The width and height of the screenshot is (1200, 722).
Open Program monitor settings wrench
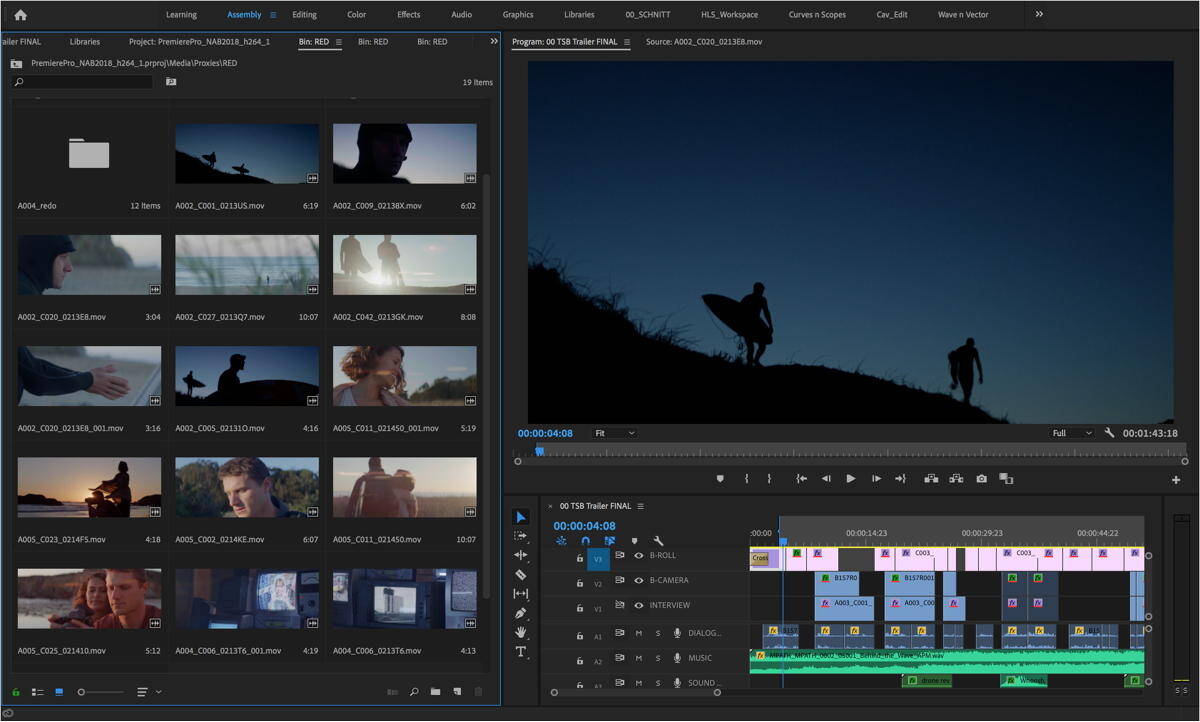(x=1109, y=433)
